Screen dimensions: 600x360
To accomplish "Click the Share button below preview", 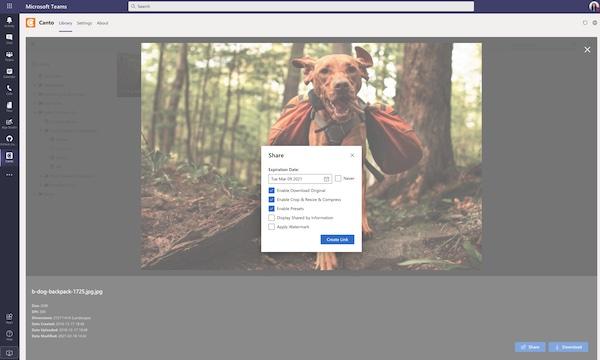I will click(x=530, y=347).
